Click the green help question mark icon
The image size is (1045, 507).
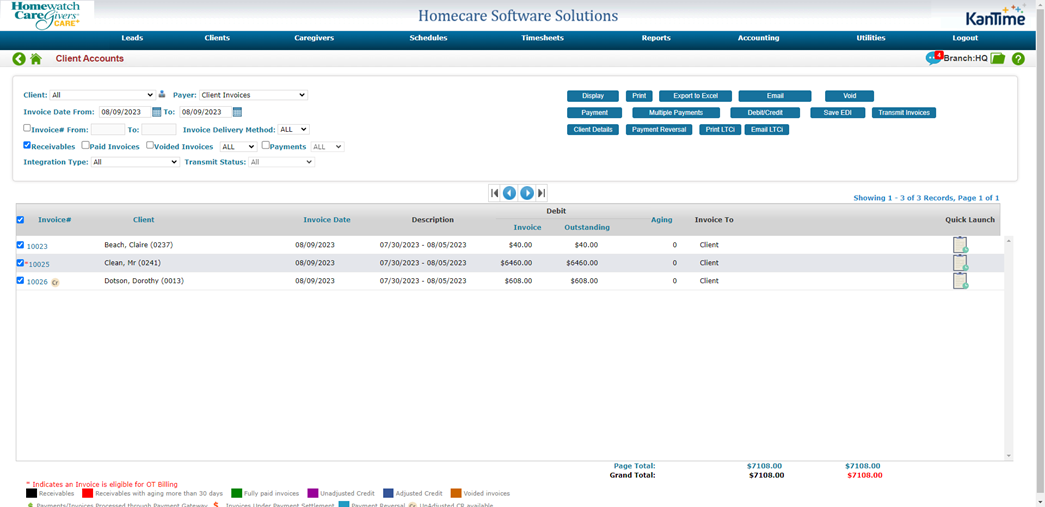pos(1018,59)
